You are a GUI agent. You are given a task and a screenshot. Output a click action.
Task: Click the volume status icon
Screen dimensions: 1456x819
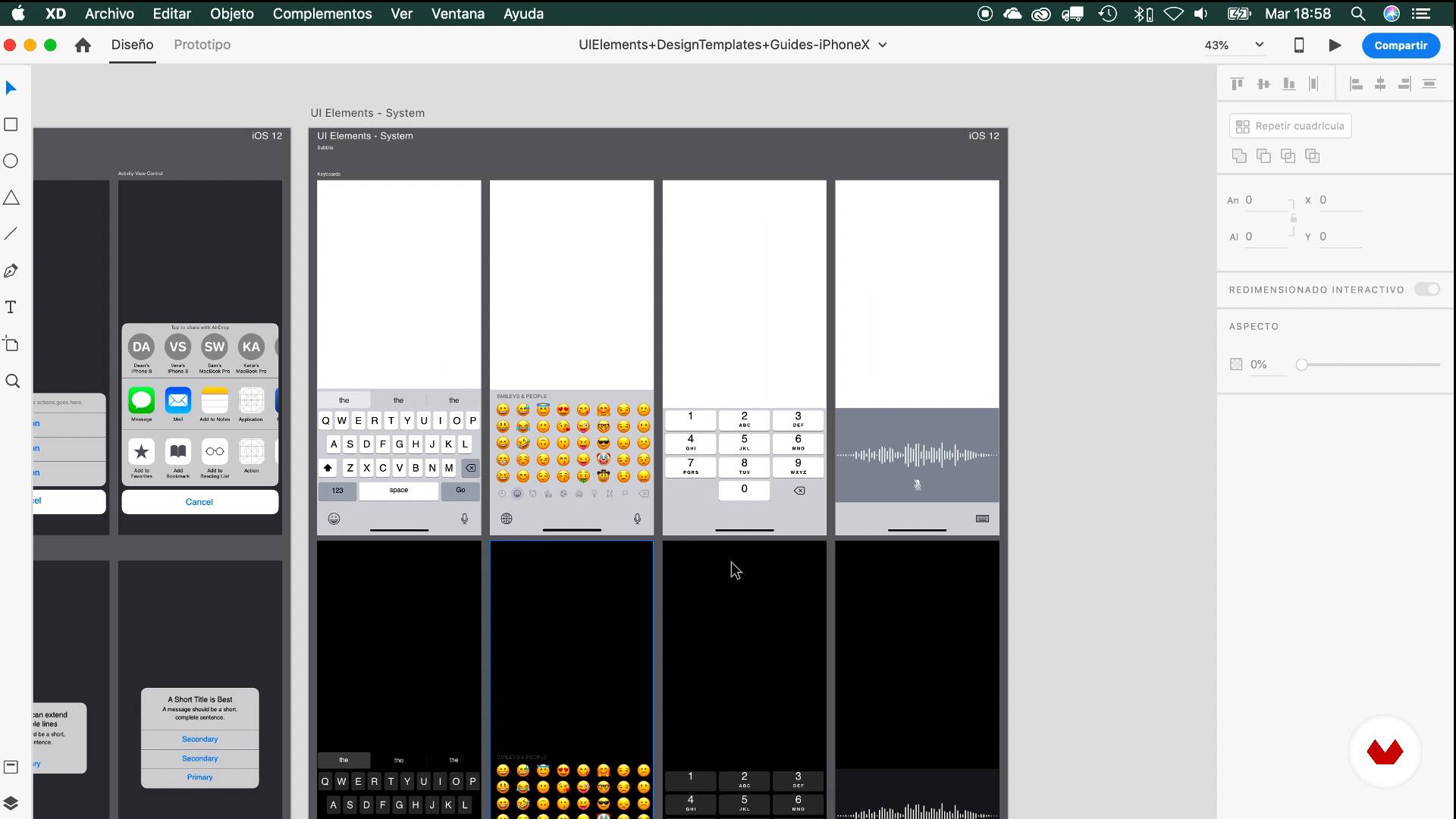(1201, 14)
